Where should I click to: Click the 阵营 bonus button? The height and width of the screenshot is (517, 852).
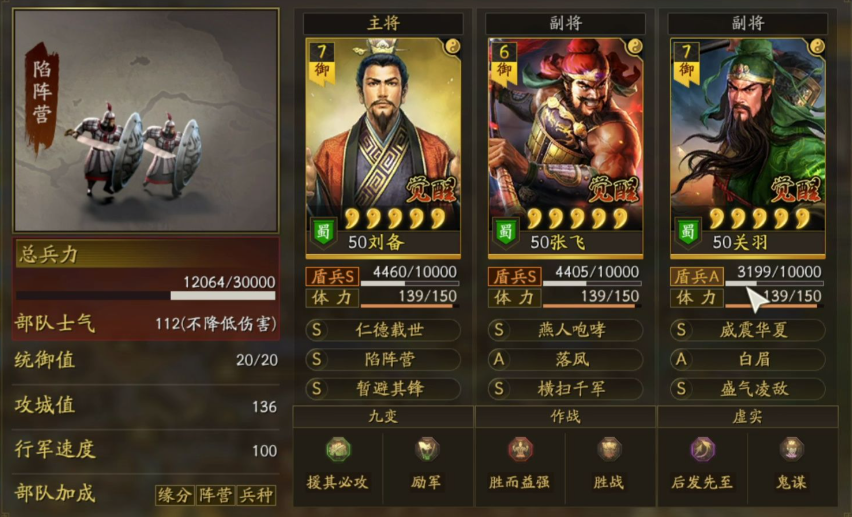(215, 495)
